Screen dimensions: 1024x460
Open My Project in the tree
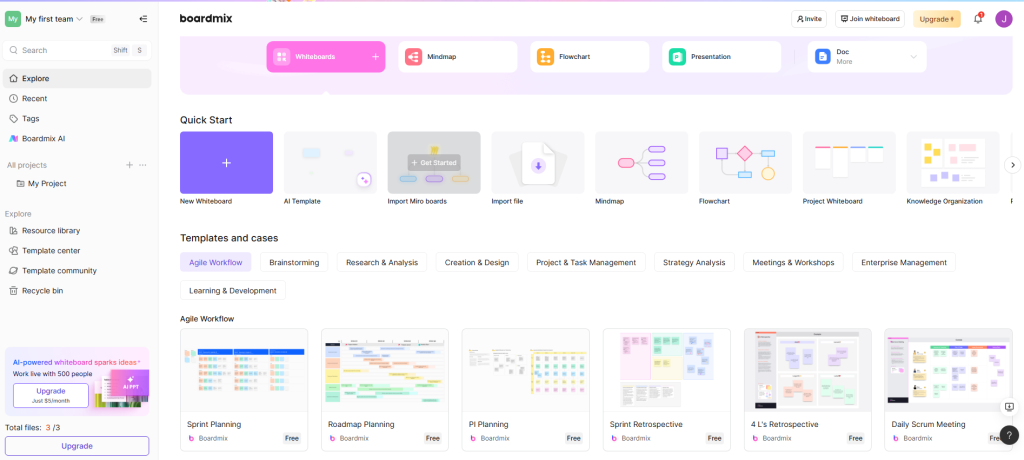point(47,184)
